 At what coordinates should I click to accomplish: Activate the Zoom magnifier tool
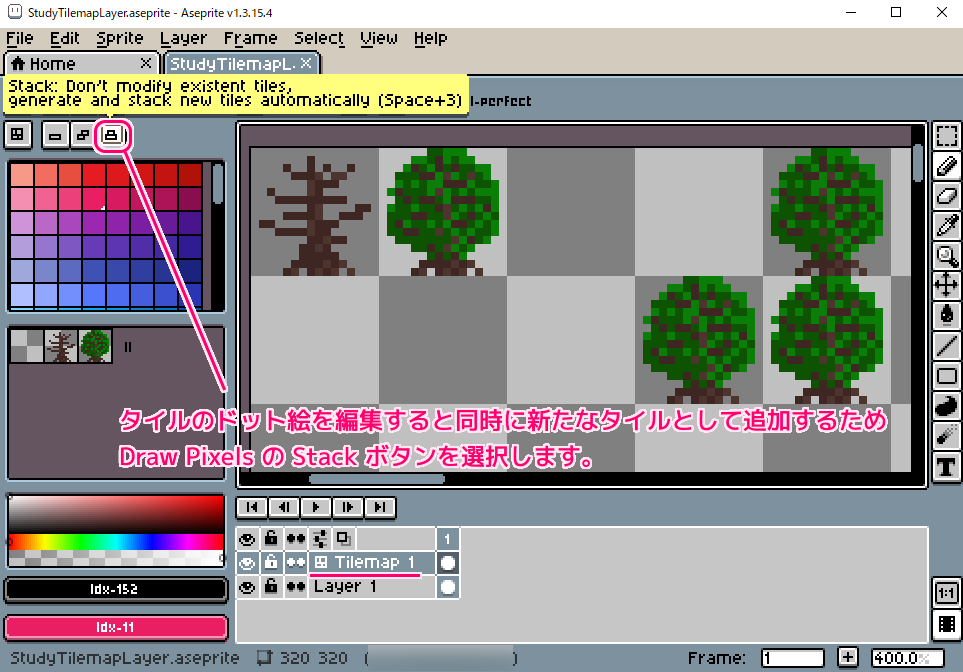click(x=946, y=256)
